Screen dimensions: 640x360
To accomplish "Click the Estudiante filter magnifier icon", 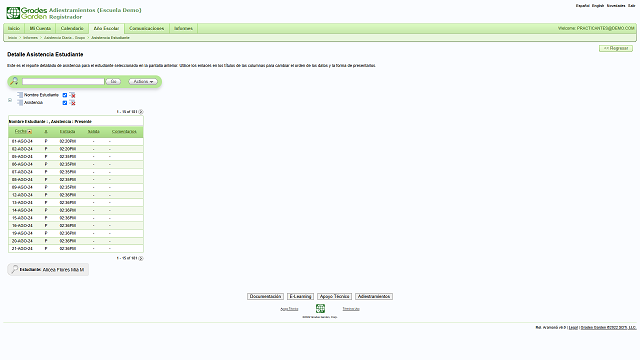I will pos(14,269).
